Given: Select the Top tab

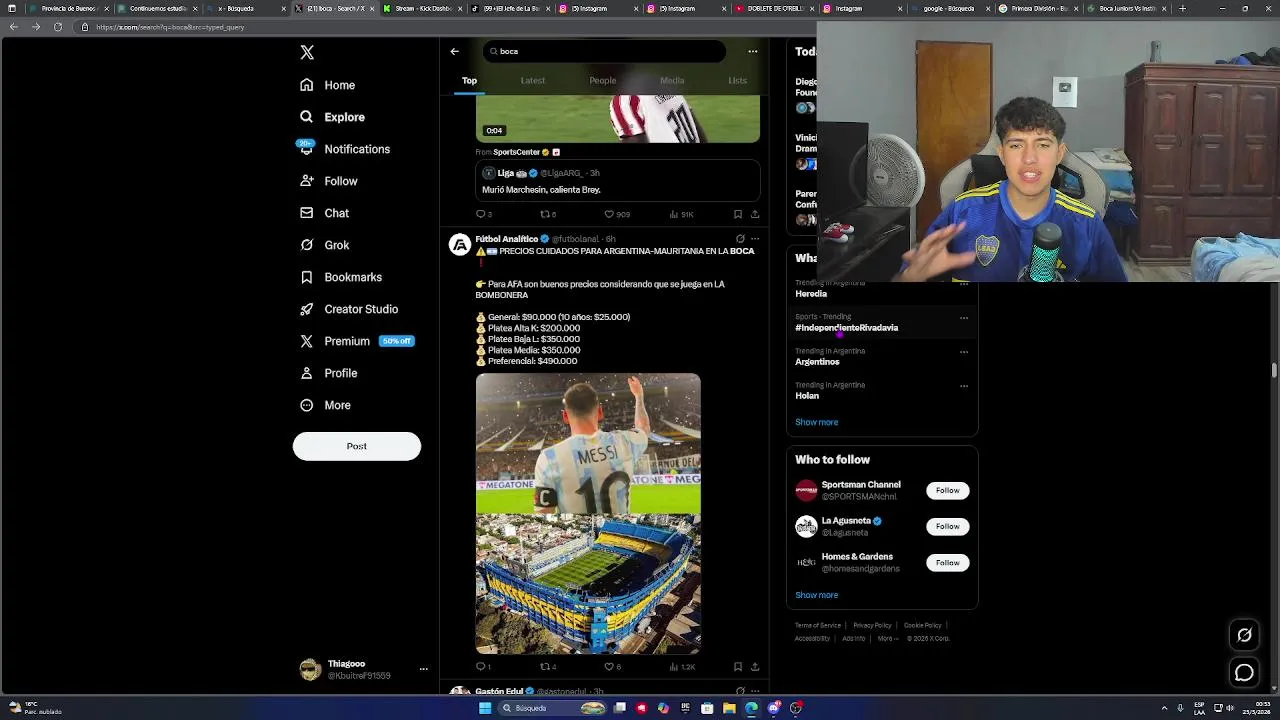Looking at the screenshot, I should pyautogui.click(x=469, y=81).
